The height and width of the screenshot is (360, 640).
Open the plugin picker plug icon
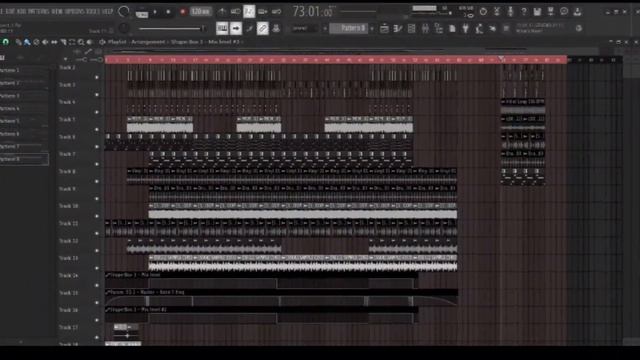466,28
